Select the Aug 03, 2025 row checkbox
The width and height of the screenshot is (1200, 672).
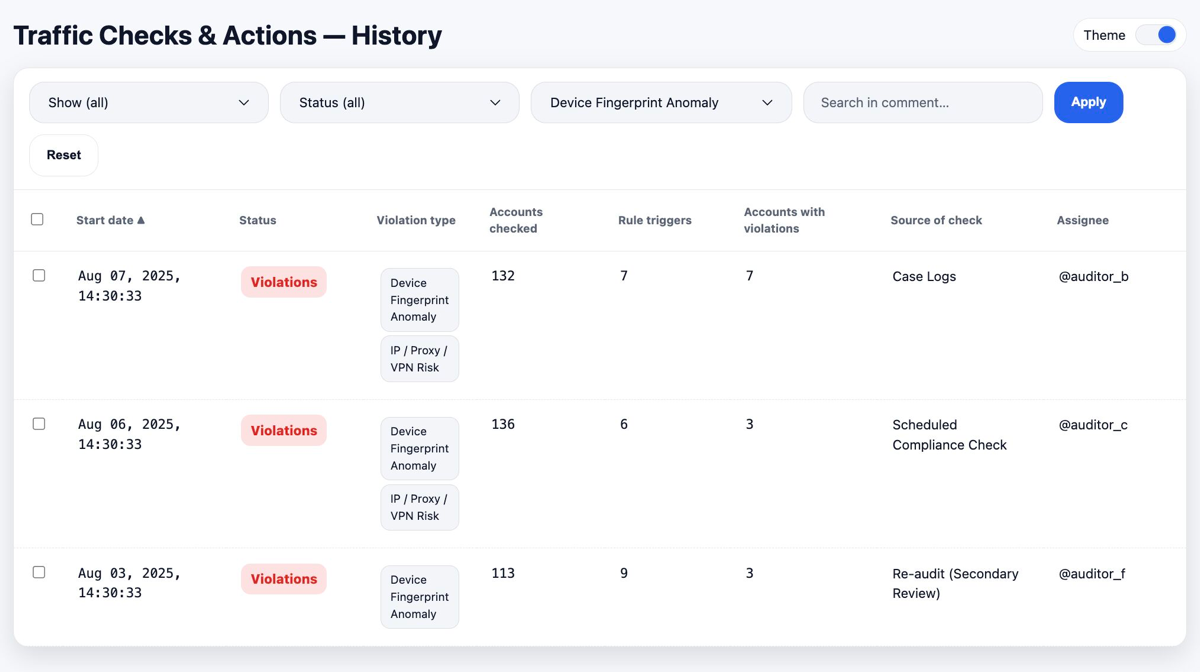39,572
